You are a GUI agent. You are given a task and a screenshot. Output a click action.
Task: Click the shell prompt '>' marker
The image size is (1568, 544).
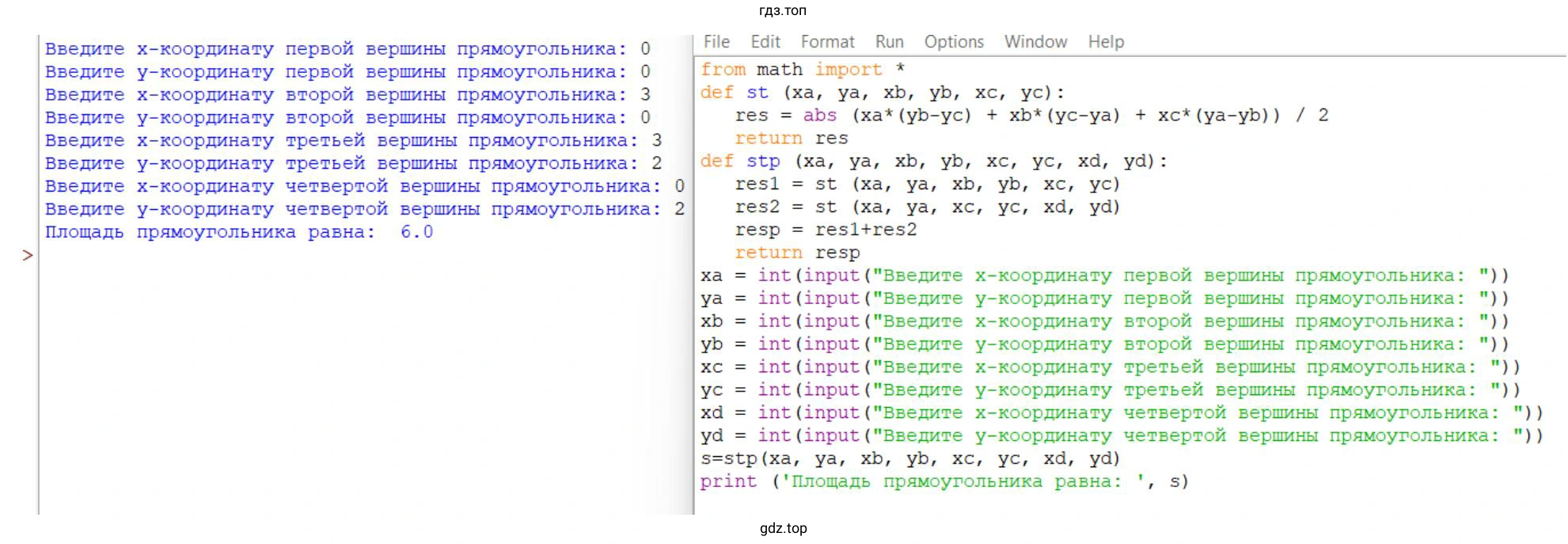(28, 255)
